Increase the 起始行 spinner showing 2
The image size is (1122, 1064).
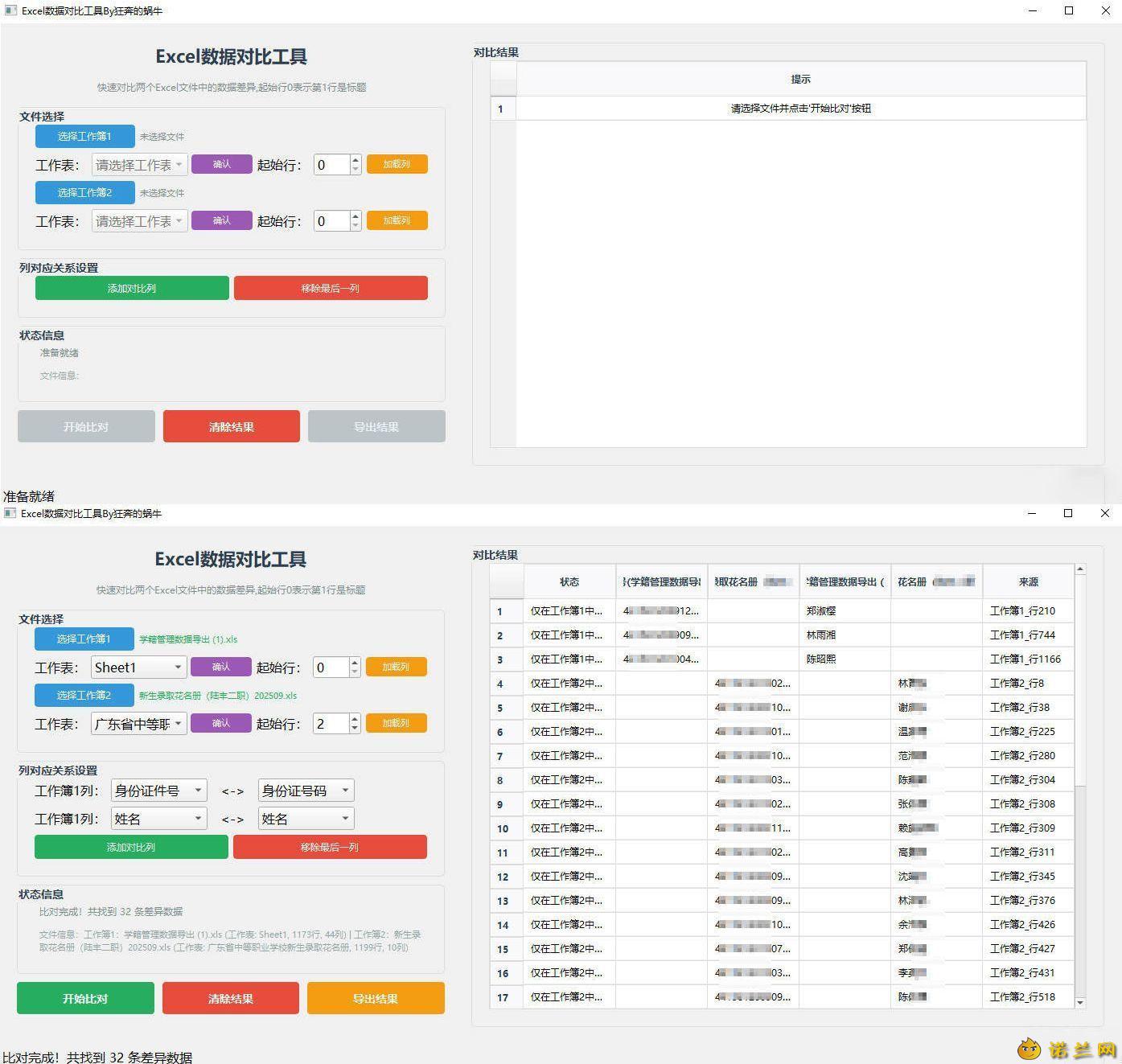click(x=356, y=718)
